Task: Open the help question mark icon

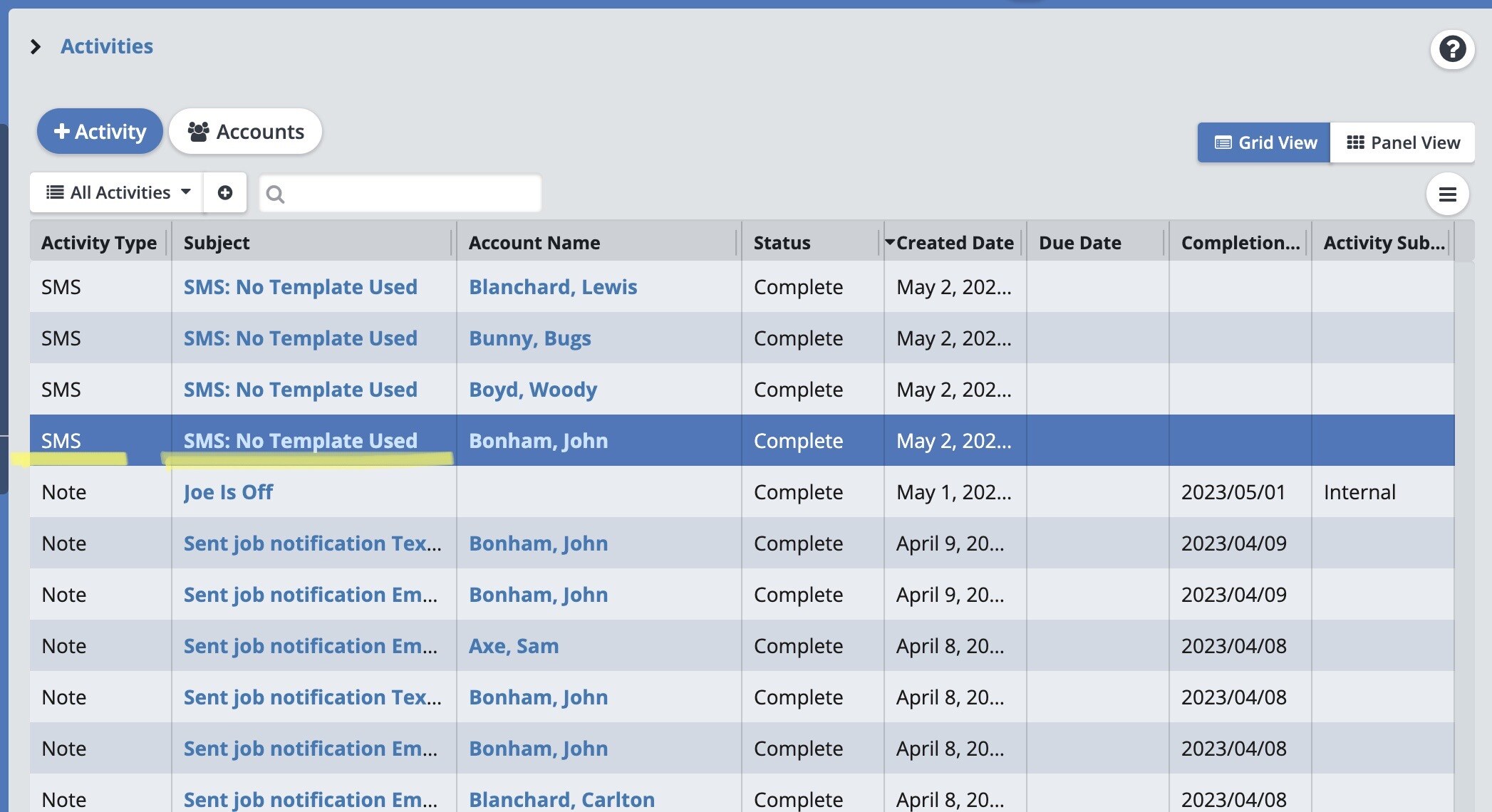Action: pos(1452,49)
